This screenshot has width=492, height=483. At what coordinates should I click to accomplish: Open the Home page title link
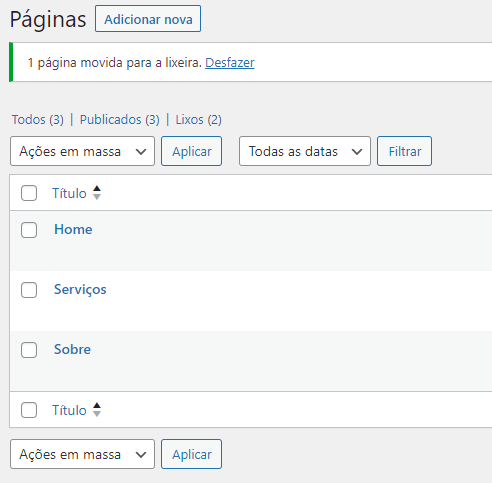(x=73, y=229)
